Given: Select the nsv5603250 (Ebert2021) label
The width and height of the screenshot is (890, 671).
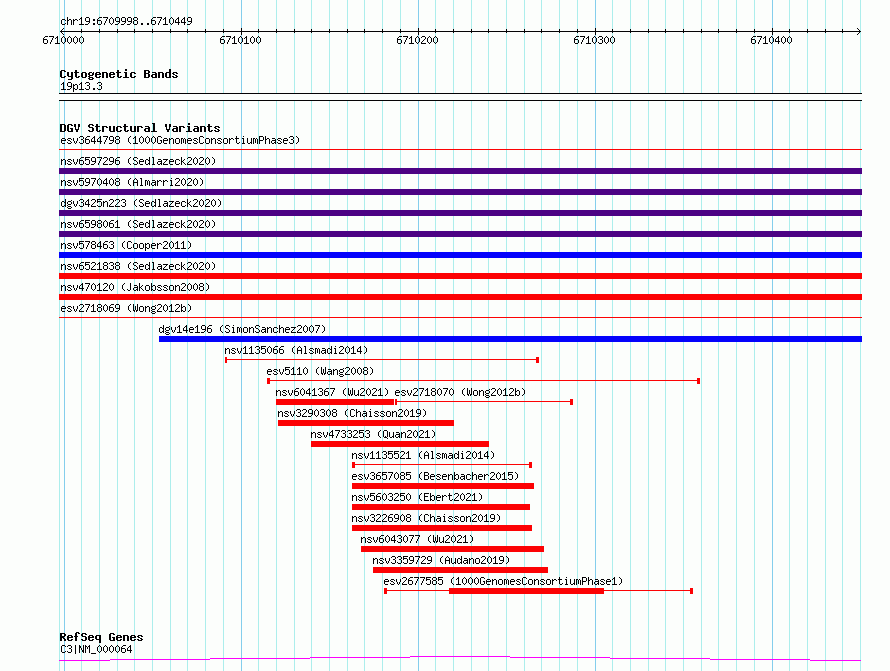Looking at the screenshot, I should coord(417,497).
